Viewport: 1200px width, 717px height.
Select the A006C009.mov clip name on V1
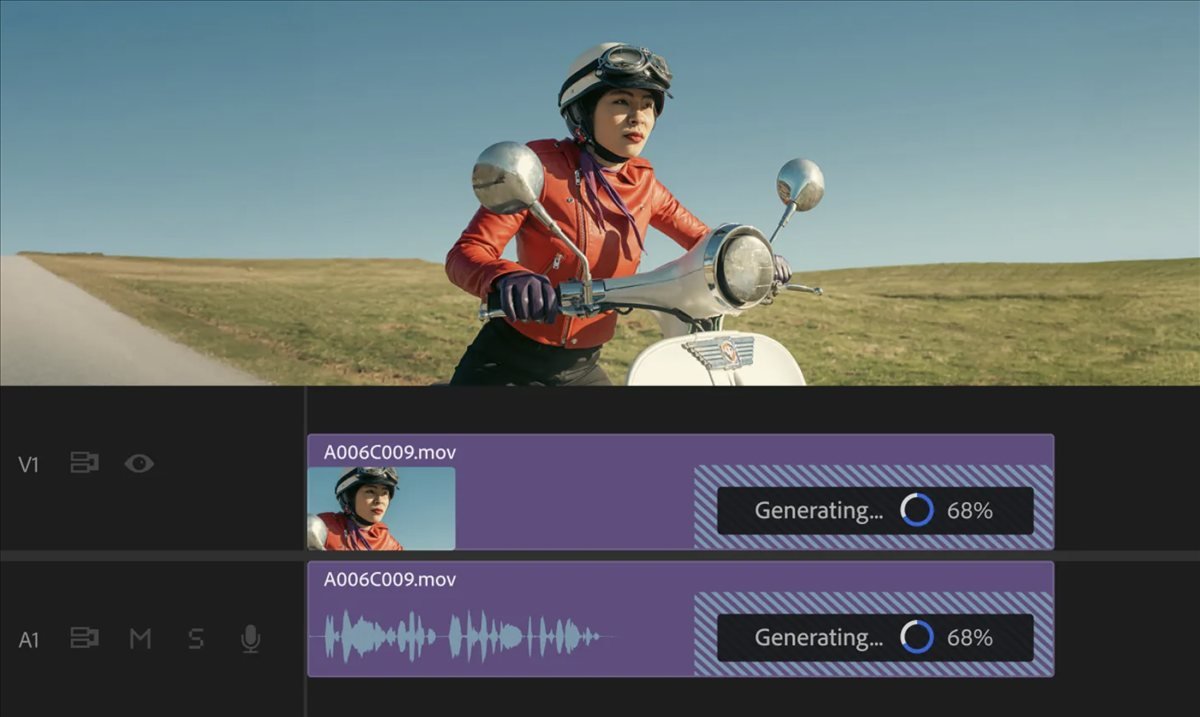389,452
